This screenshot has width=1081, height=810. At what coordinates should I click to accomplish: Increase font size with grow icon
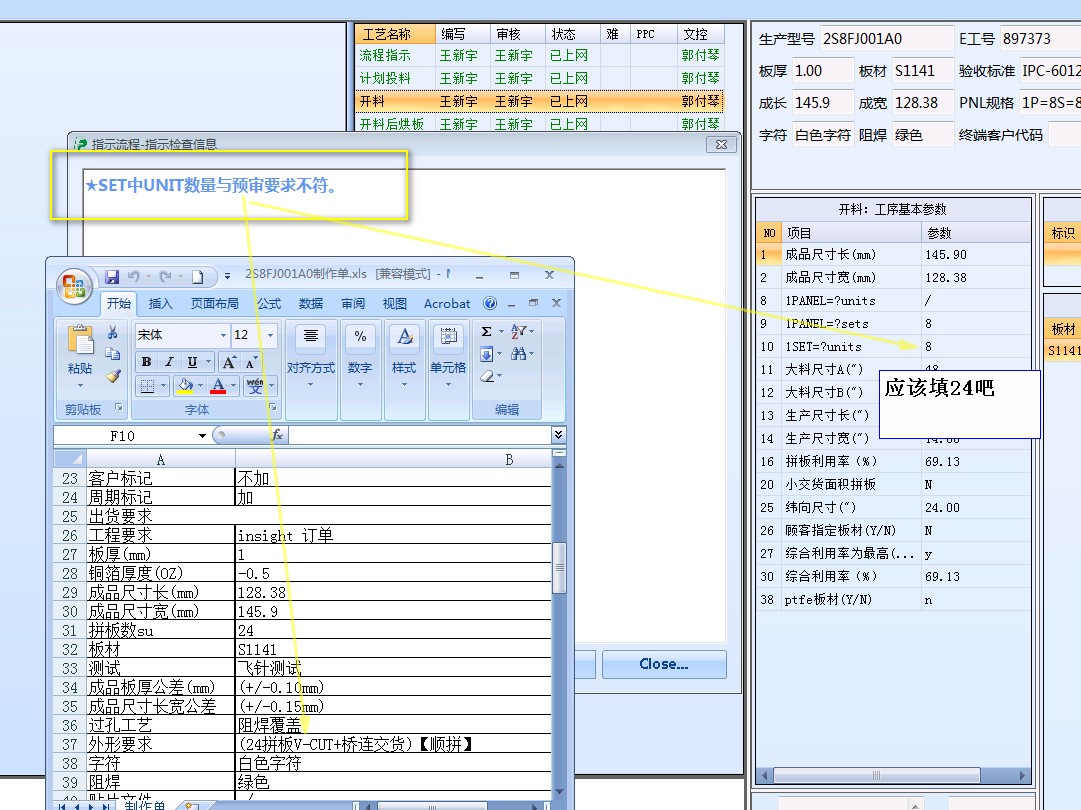pyautogui.click(x=229, y=362)
